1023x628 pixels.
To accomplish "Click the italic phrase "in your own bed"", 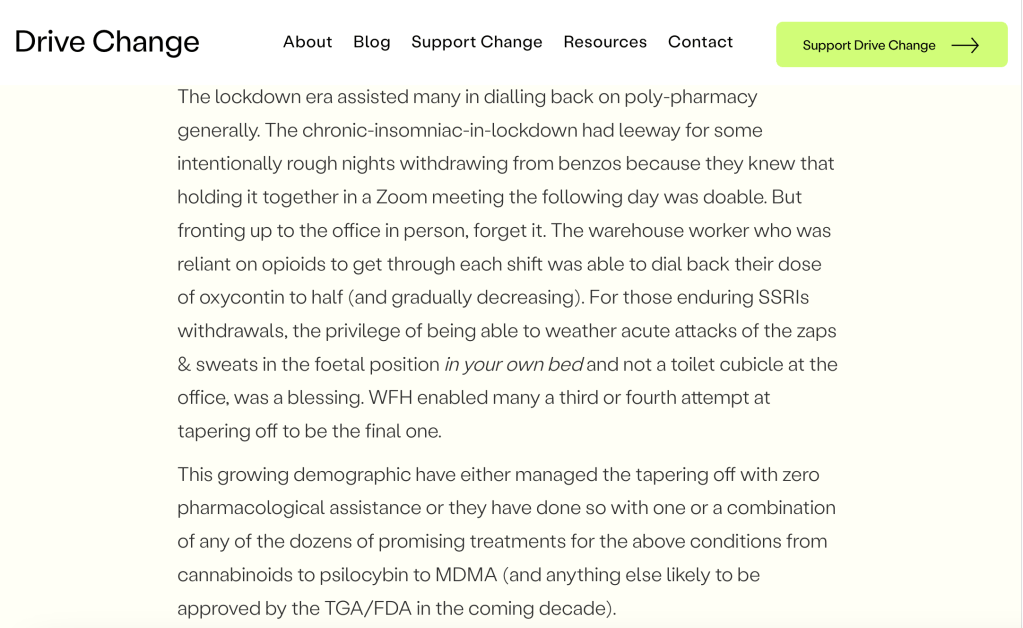I will [513, 364].
